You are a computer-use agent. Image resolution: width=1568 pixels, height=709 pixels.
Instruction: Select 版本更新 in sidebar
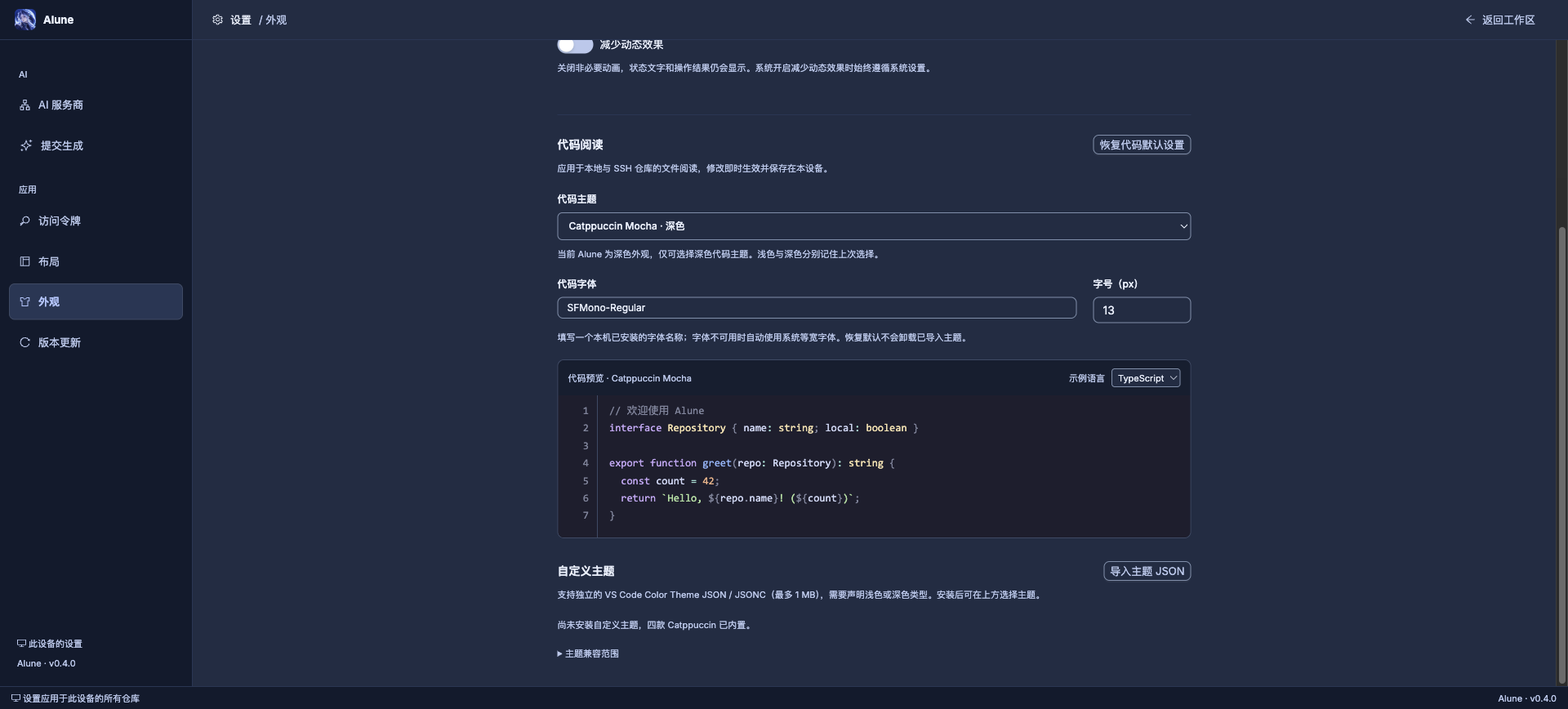click(96, 342)
